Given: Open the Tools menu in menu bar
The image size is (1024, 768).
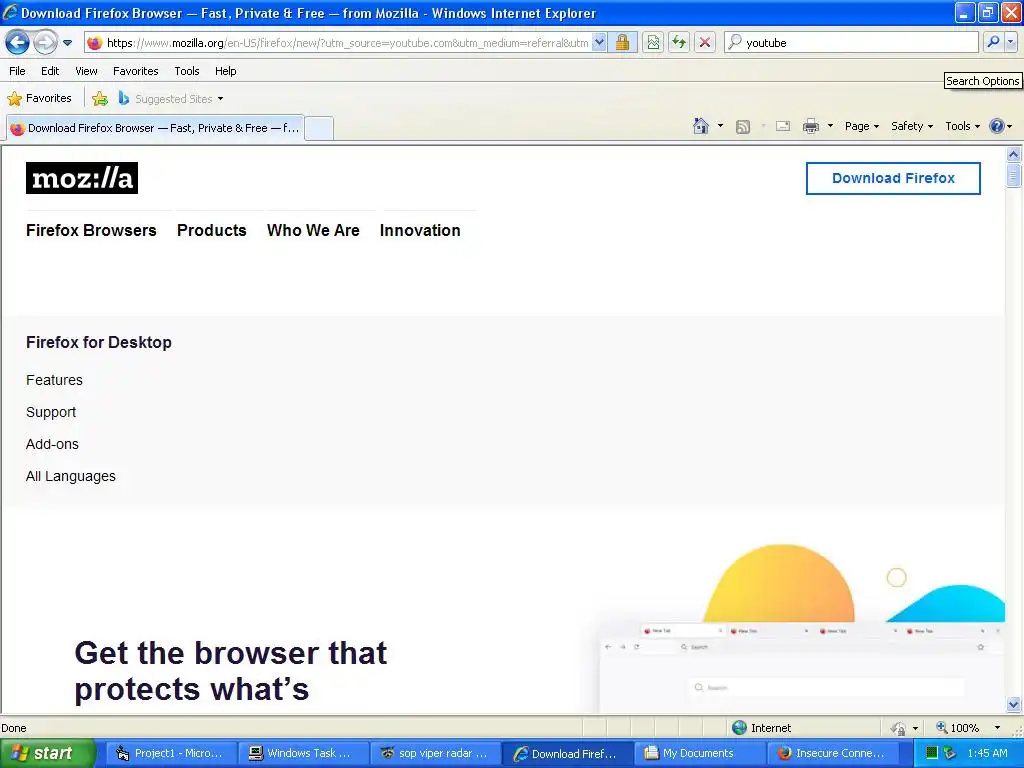Looking at the screenshot, I should pos(187,71).
